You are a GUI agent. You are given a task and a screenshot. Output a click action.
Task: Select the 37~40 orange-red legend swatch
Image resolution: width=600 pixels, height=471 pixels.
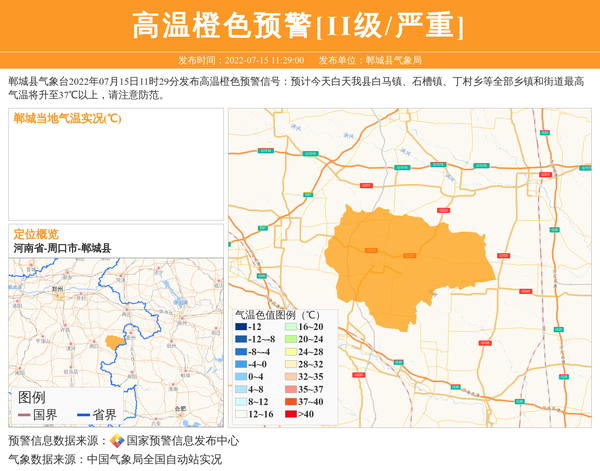tap(291, 401)
